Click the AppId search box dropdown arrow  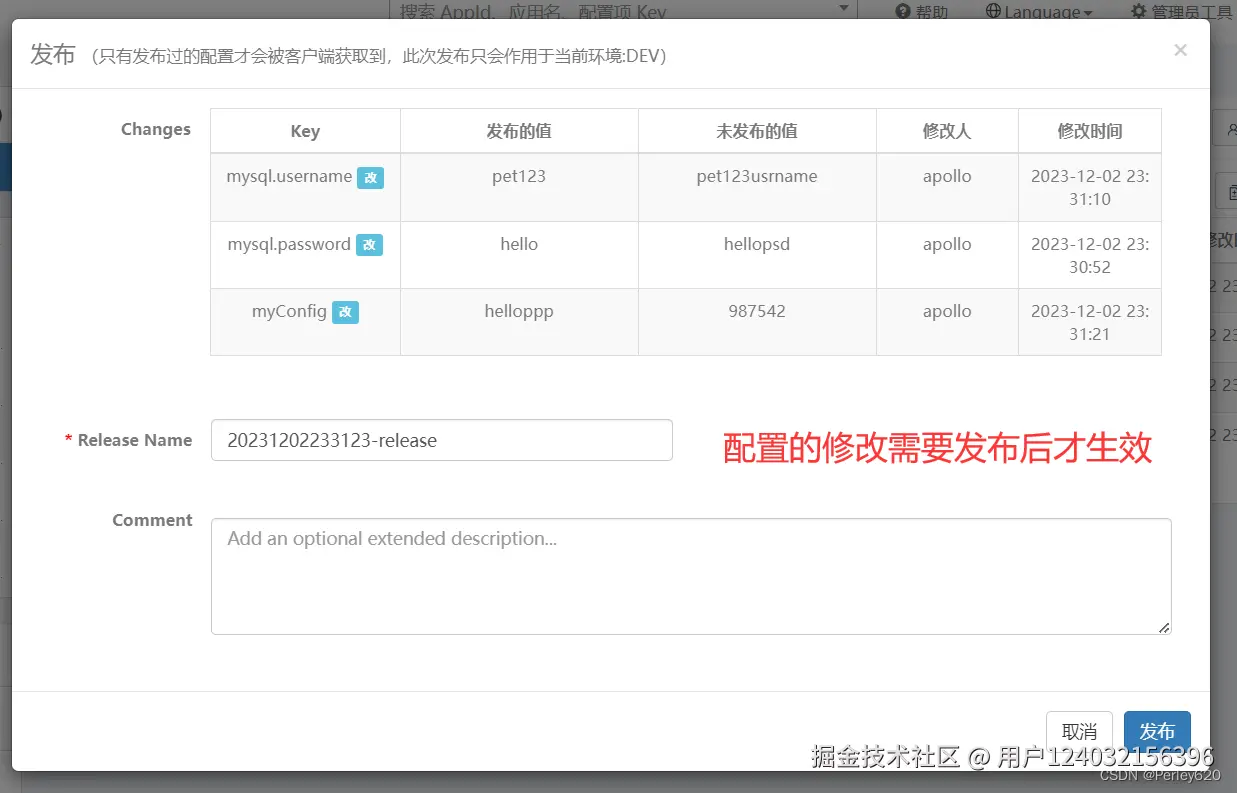pyautogui.click(x=844, y=9)
